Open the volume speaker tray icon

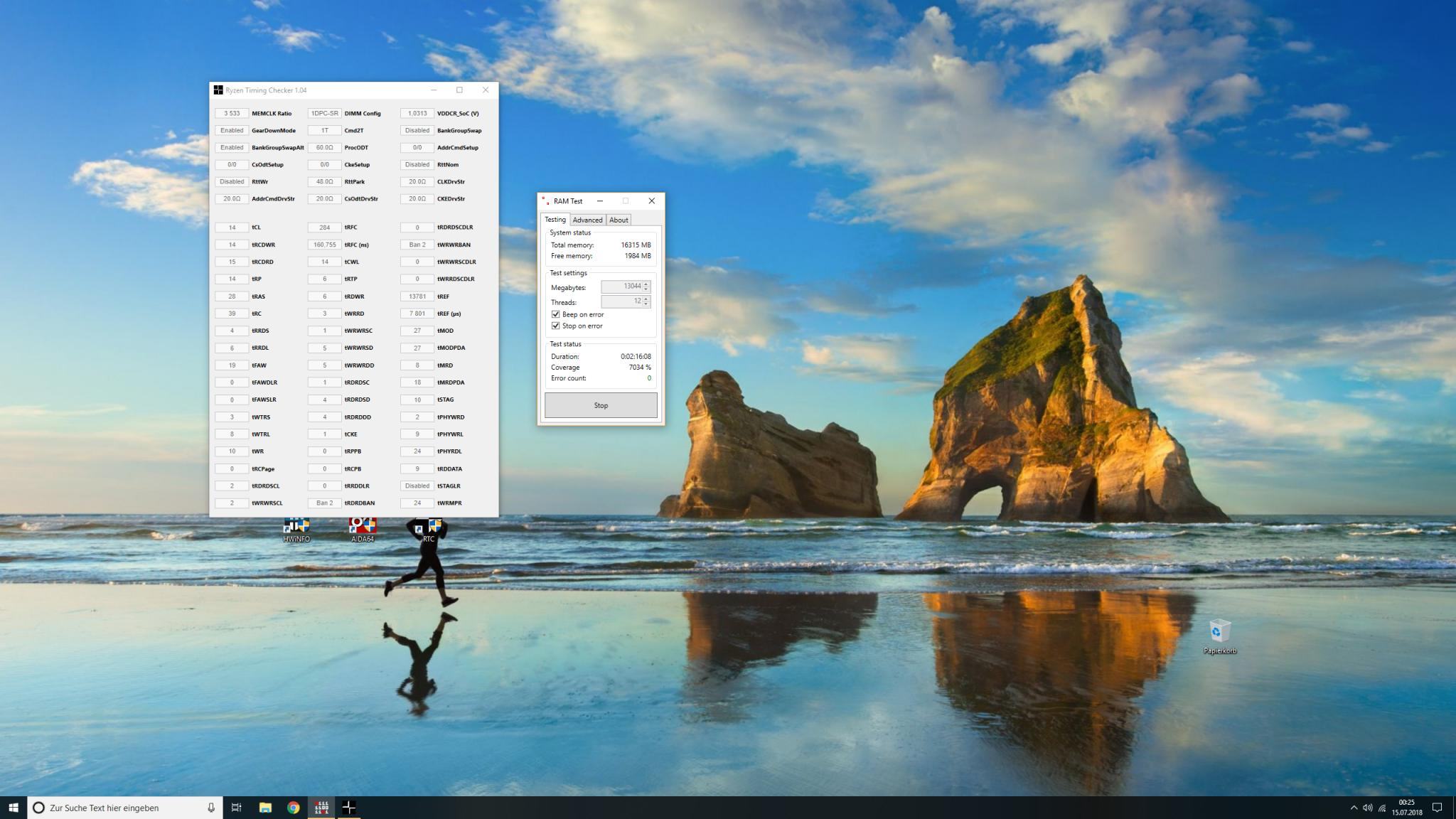pyautogui.click(x=1367, y=808)
